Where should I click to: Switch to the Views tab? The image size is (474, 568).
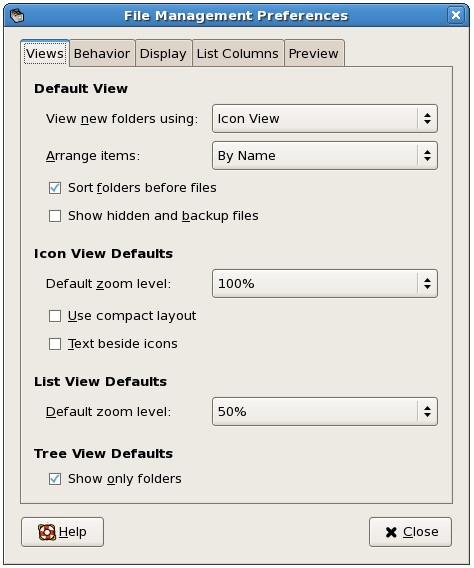point(45,53)
